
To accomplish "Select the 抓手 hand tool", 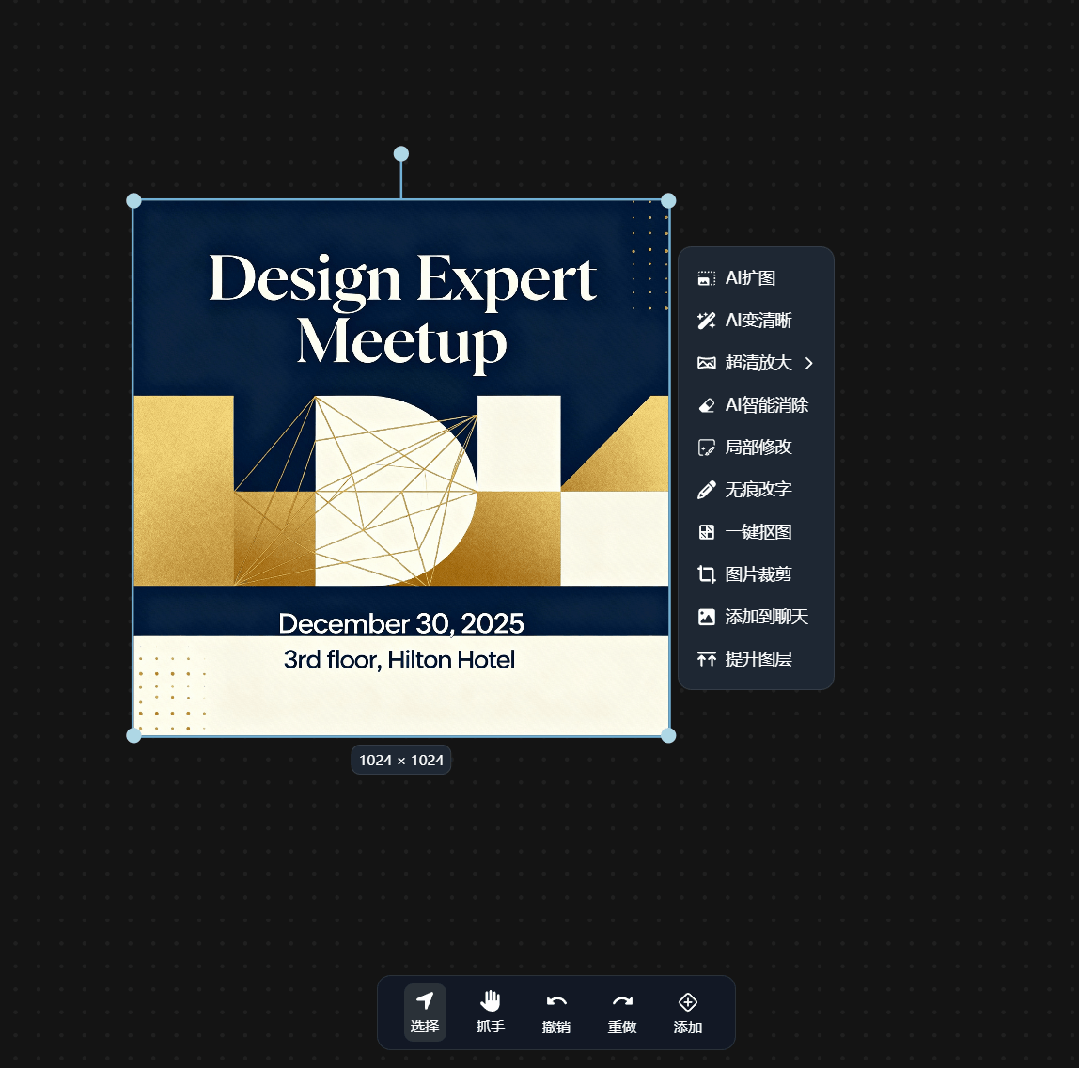I will pyautogui.click(x=490, y=1011).
